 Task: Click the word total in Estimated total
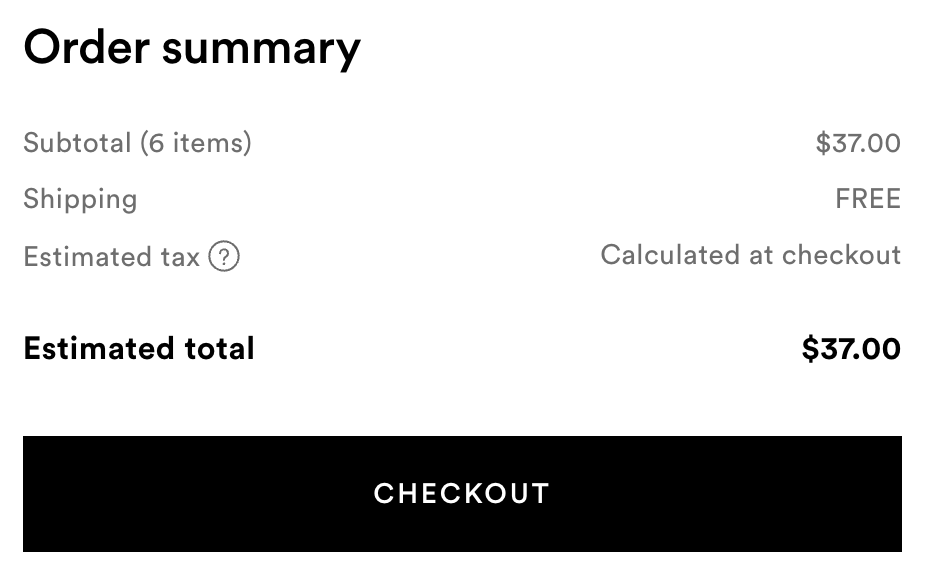219,348
